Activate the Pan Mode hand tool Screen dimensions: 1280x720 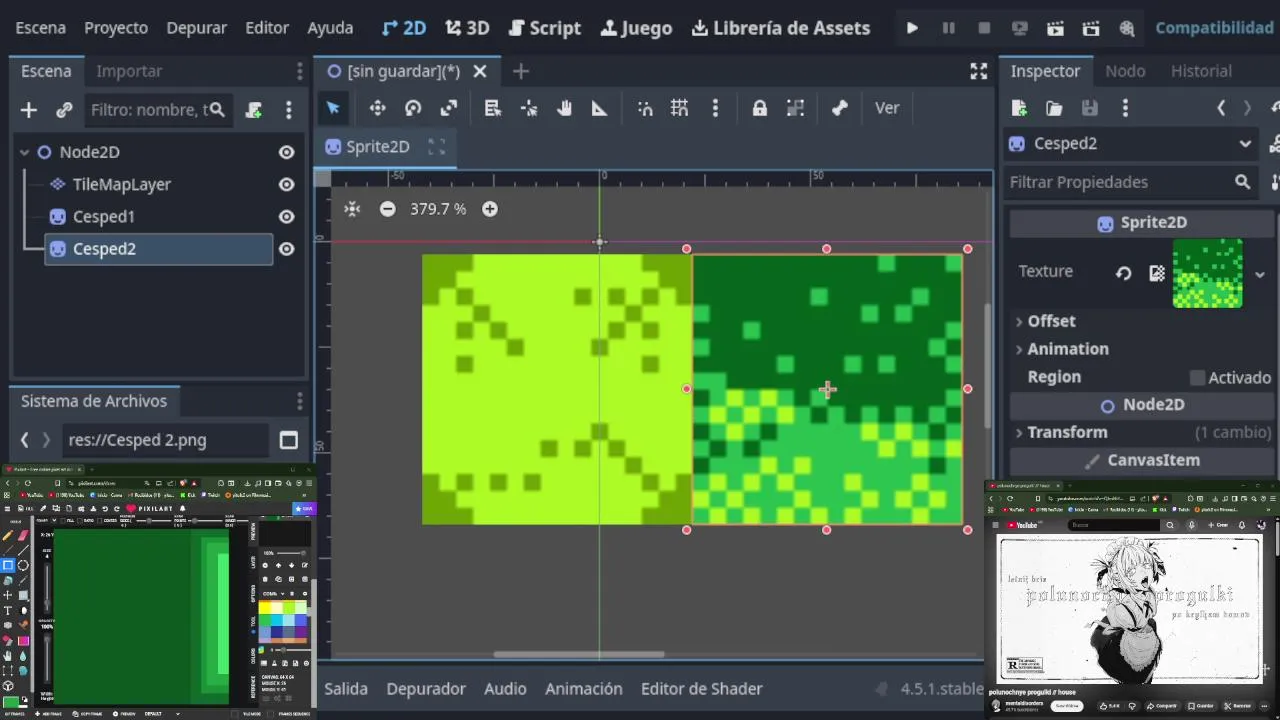(564, 108)
